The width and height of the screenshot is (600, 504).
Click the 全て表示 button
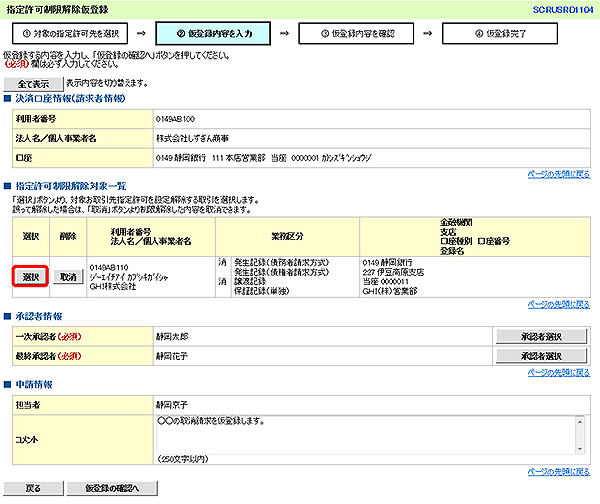click(x=33, y=84)
